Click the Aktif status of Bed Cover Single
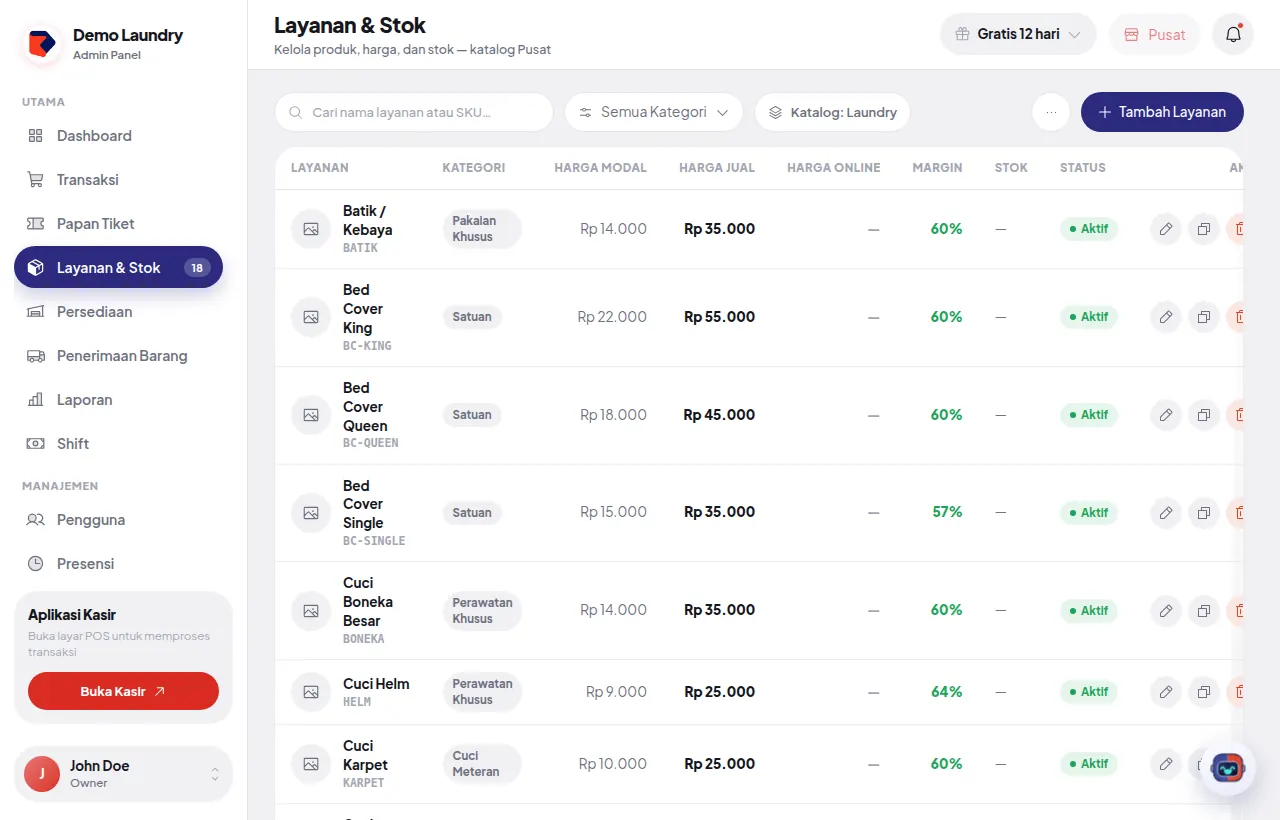This screenshot has height=820, width=1280. 1089,513
